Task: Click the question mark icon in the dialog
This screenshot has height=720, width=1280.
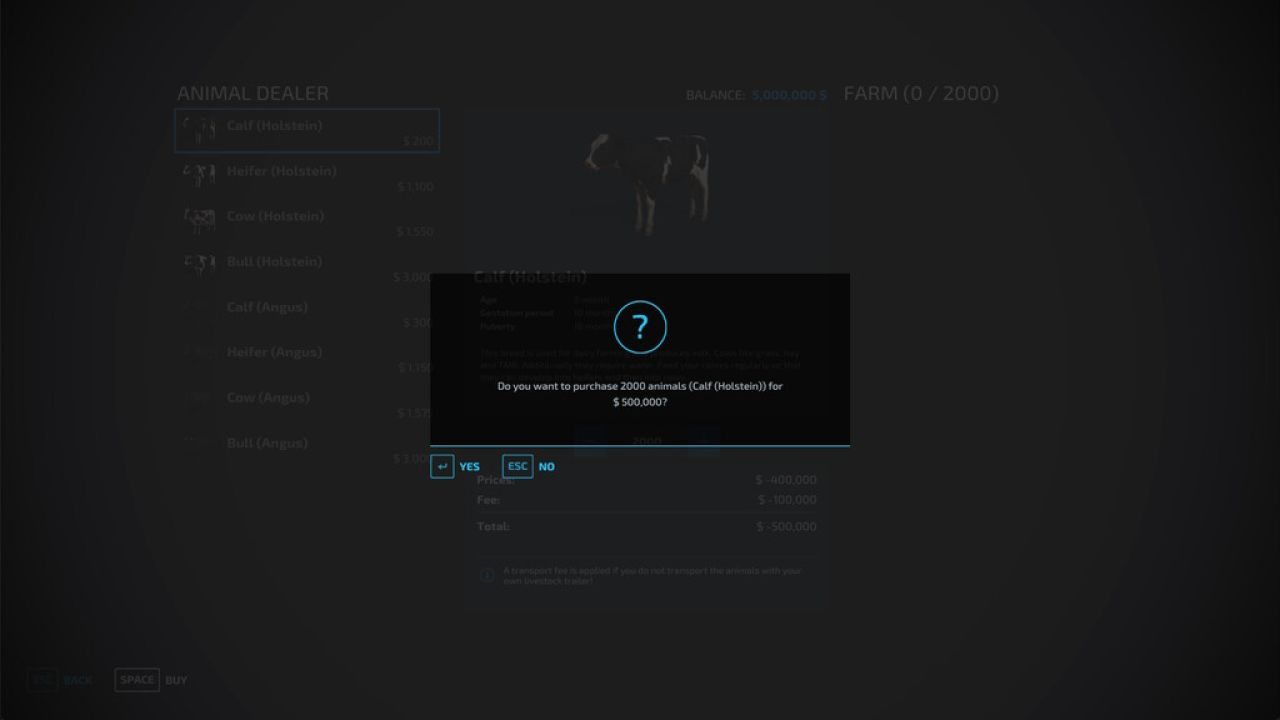Action: coord(640,327)
